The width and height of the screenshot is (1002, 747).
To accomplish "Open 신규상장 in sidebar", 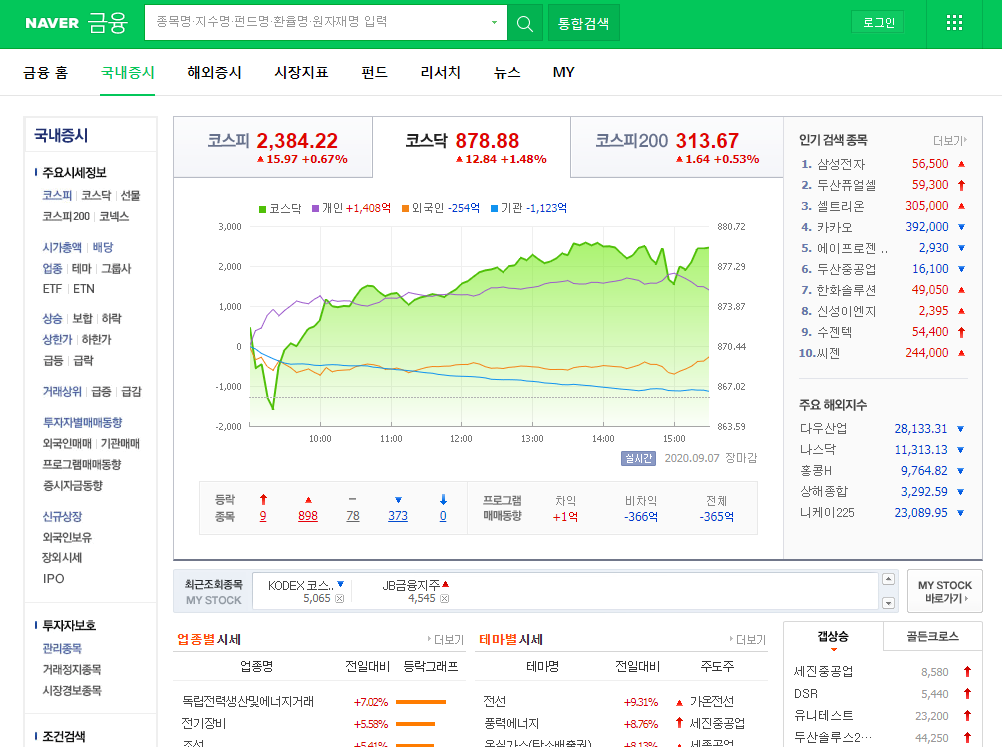I will tap(62, 516).
